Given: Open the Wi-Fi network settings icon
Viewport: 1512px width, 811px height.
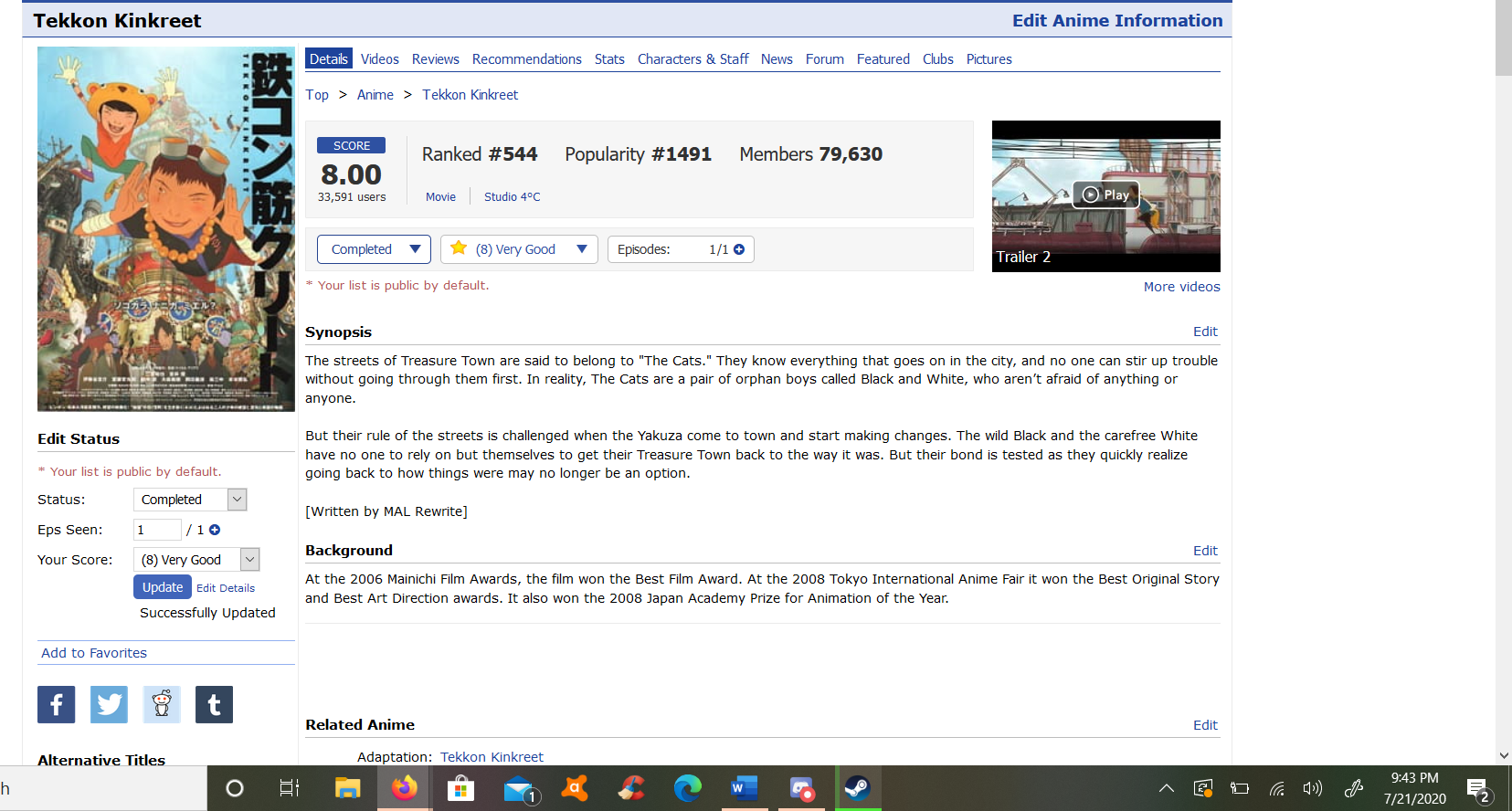Looking at the screenshot, I should [1277, 788].
